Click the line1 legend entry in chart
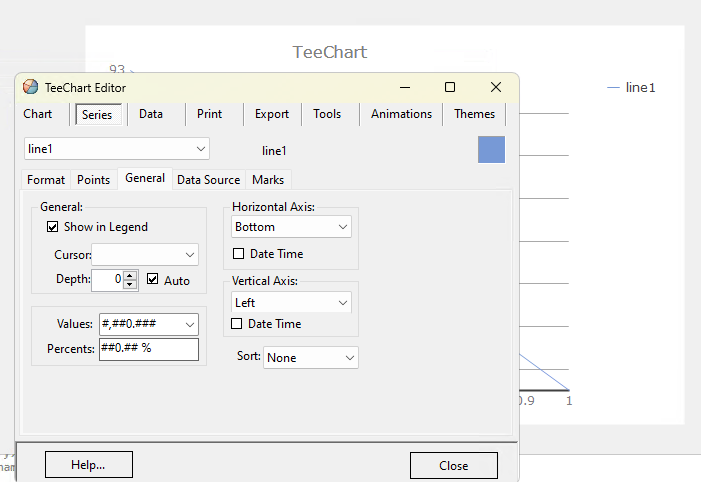The height and width of the screenshot is (482, 701). point(631,88)
